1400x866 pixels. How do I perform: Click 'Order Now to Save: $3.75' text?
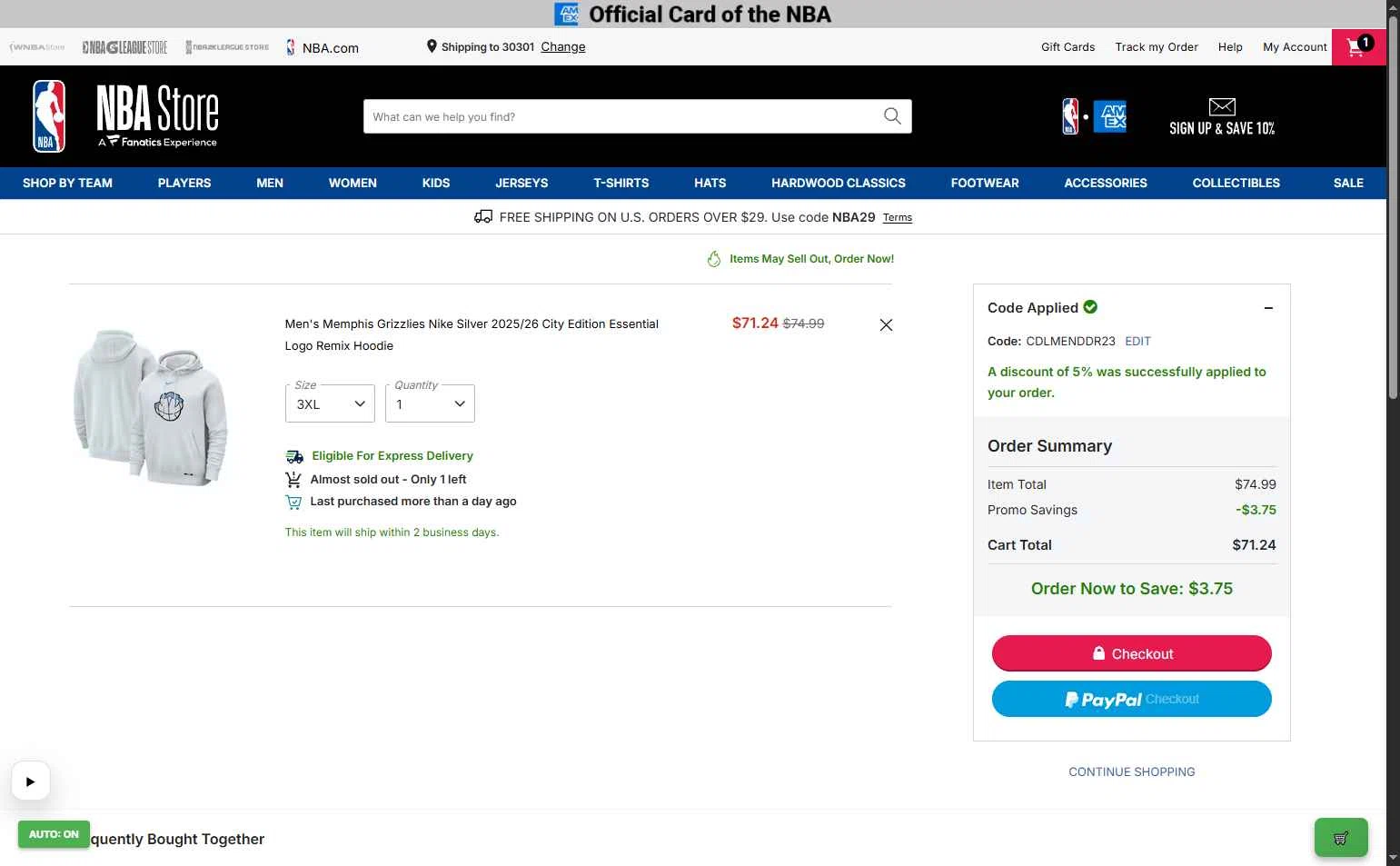coord(1131,589)
